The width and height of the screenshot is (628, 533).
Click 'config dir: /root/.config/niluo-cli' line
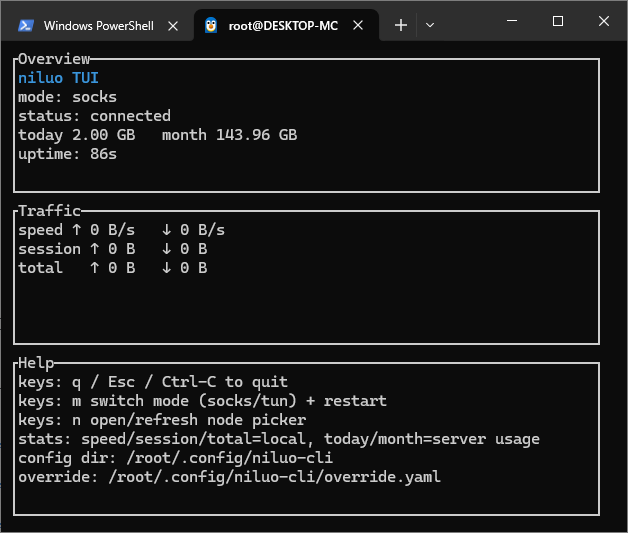coord(175,458)
